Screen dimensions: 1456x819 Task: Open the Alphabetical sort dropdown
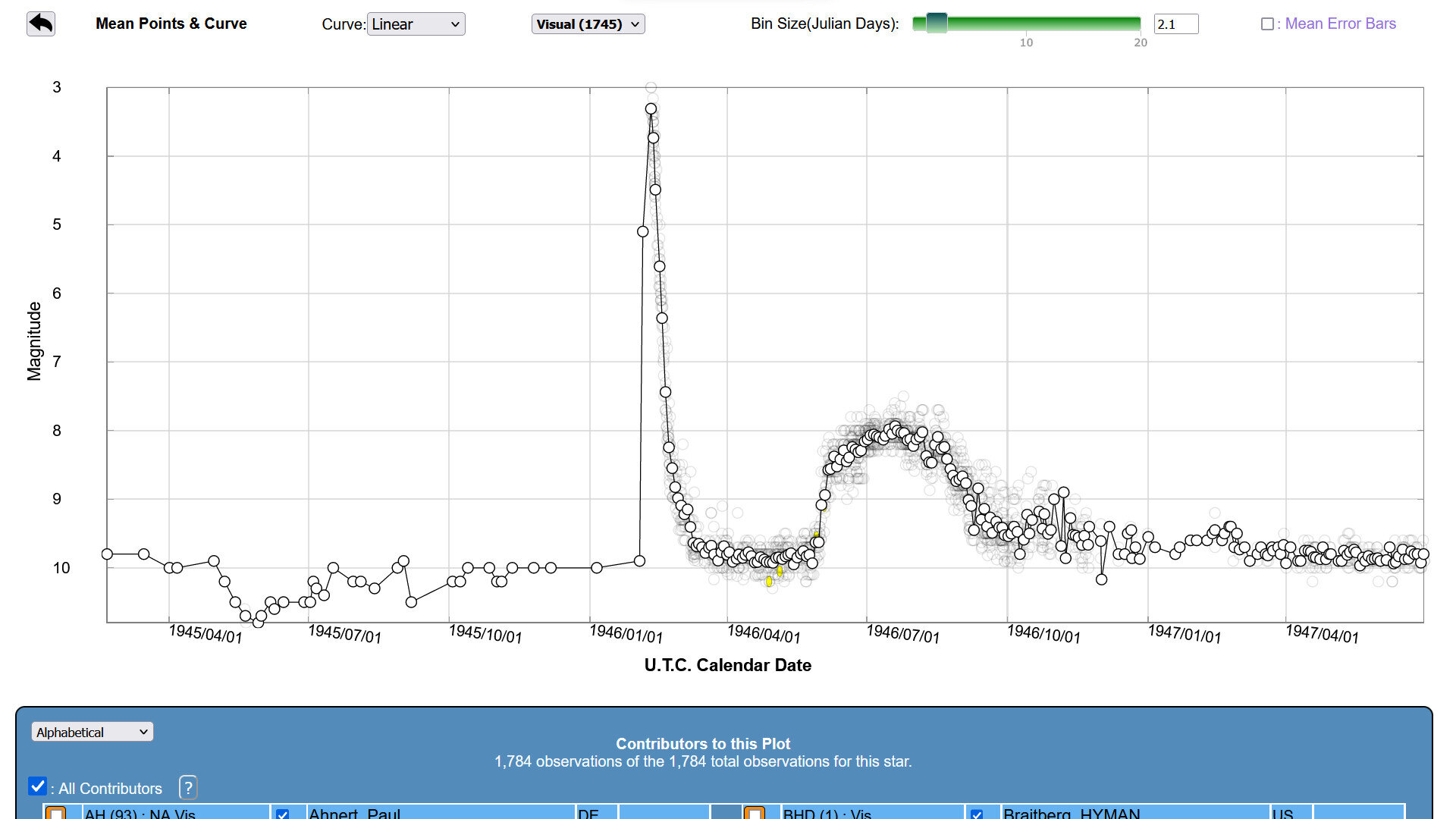(92, 732)
